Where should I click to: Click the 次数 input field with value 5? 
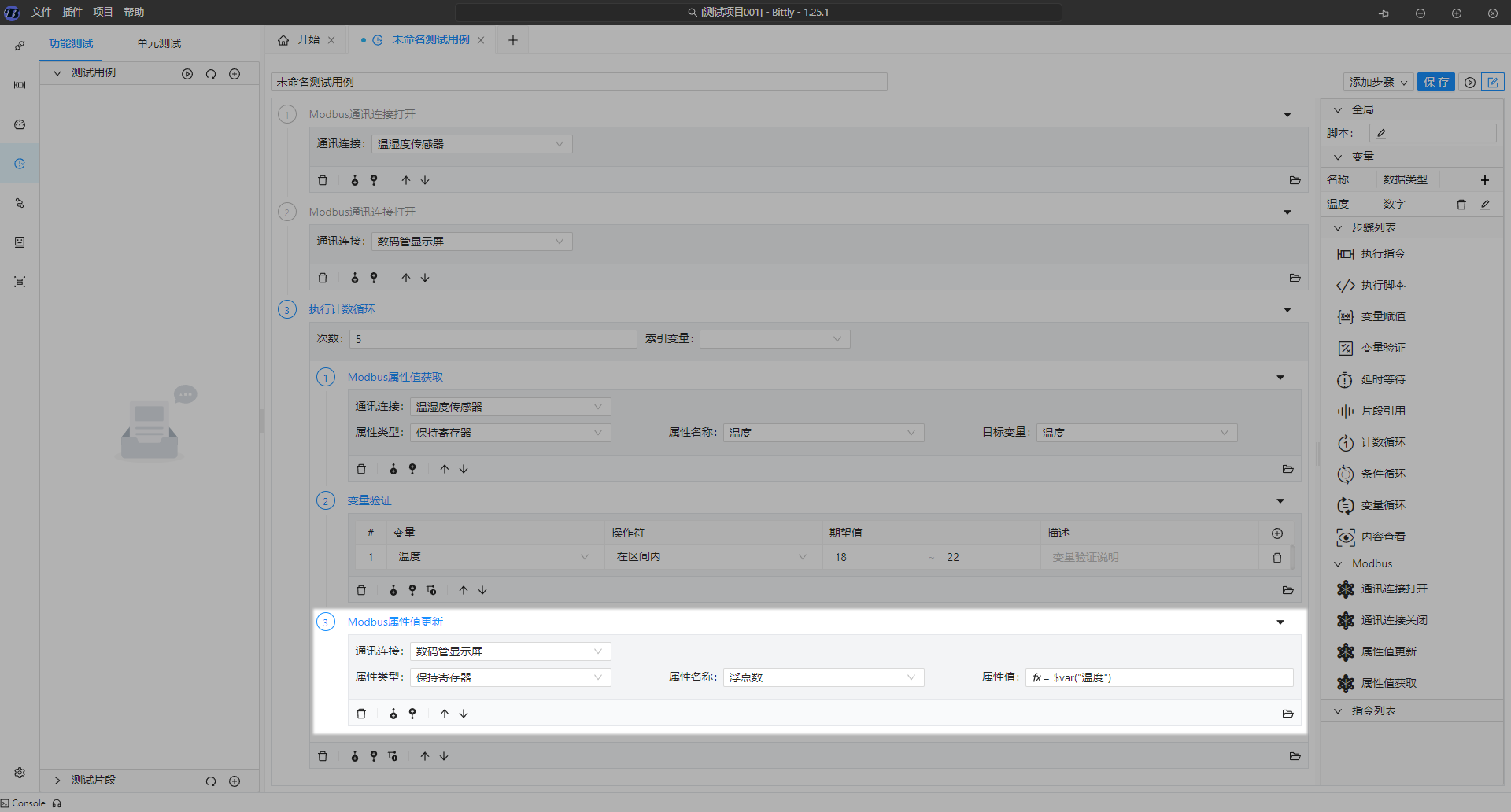[493, 339]
